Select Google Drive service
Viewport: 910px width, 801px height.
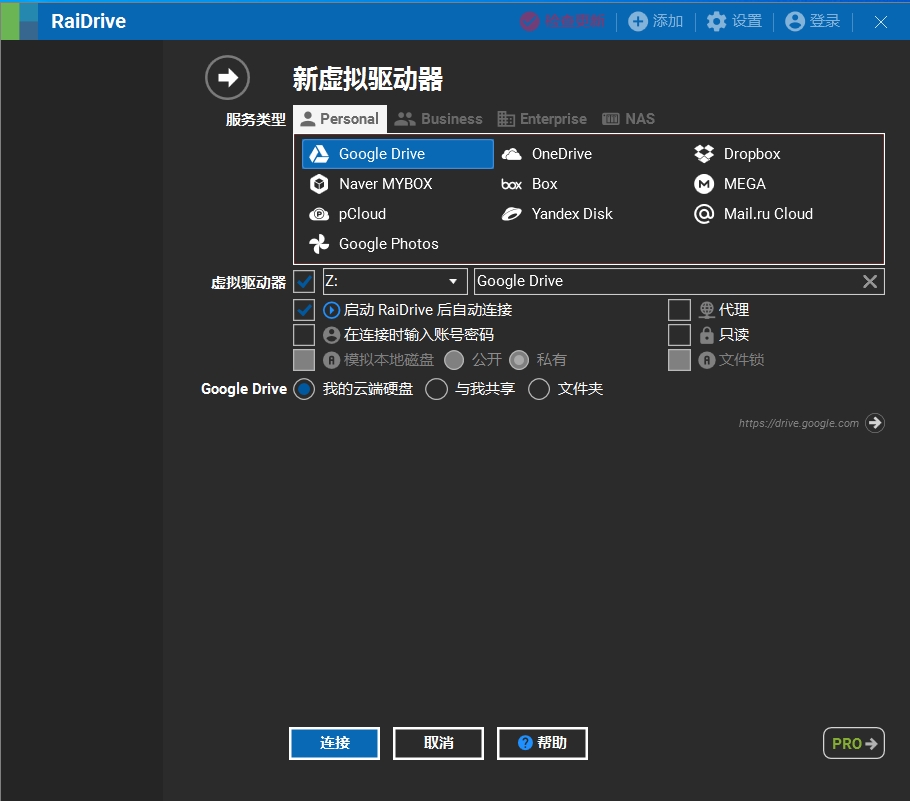coord(398,154)
